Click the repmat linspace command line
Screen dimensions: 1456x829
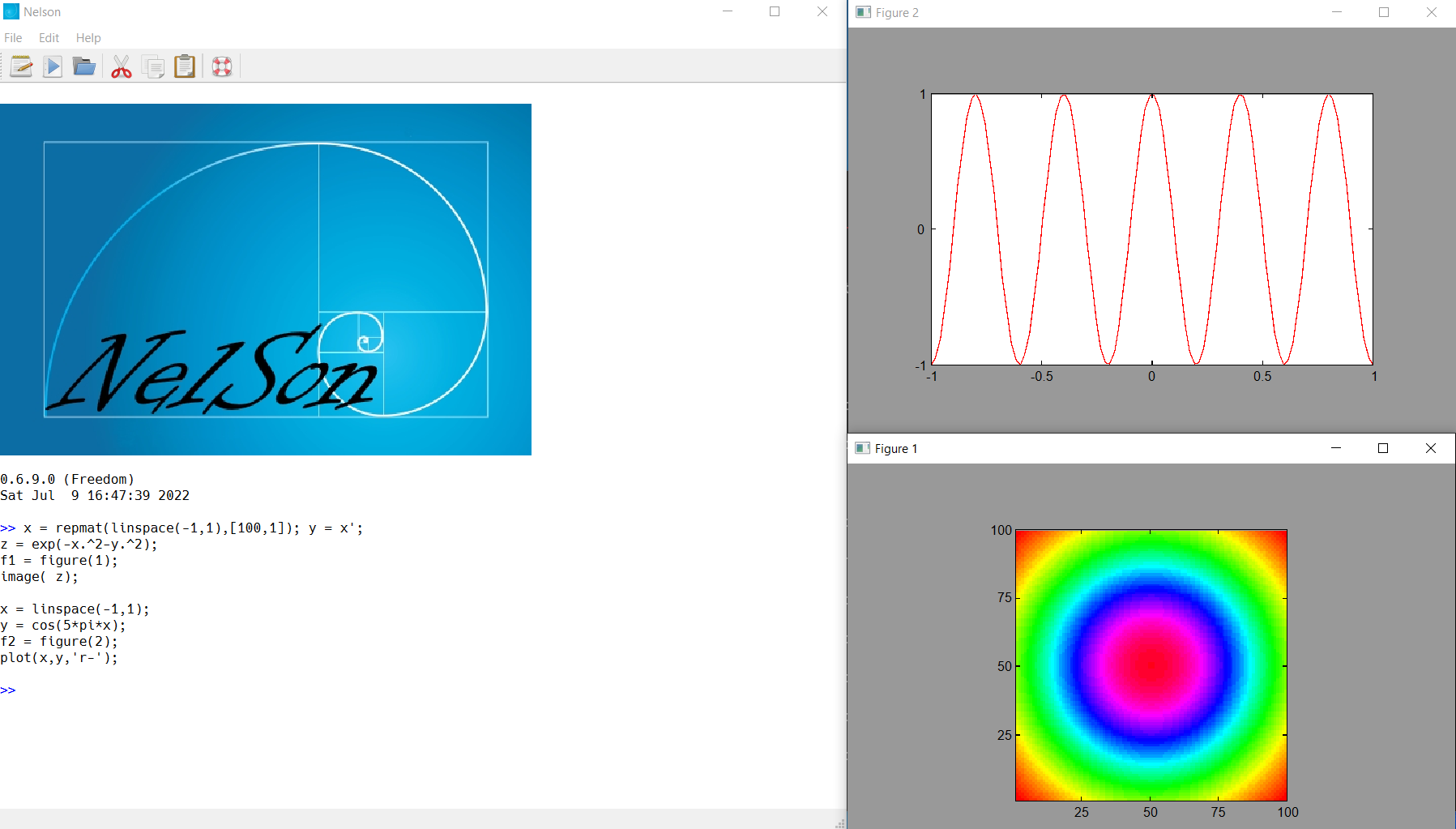pos(182,528)
